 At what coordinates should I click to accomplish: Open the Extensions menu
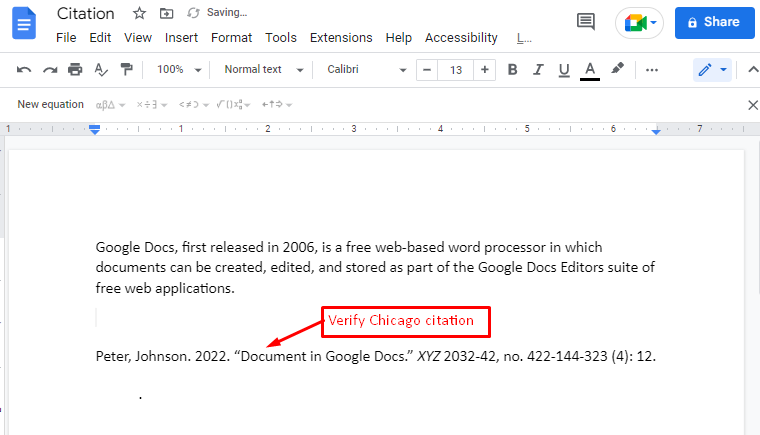coord(341,38)
